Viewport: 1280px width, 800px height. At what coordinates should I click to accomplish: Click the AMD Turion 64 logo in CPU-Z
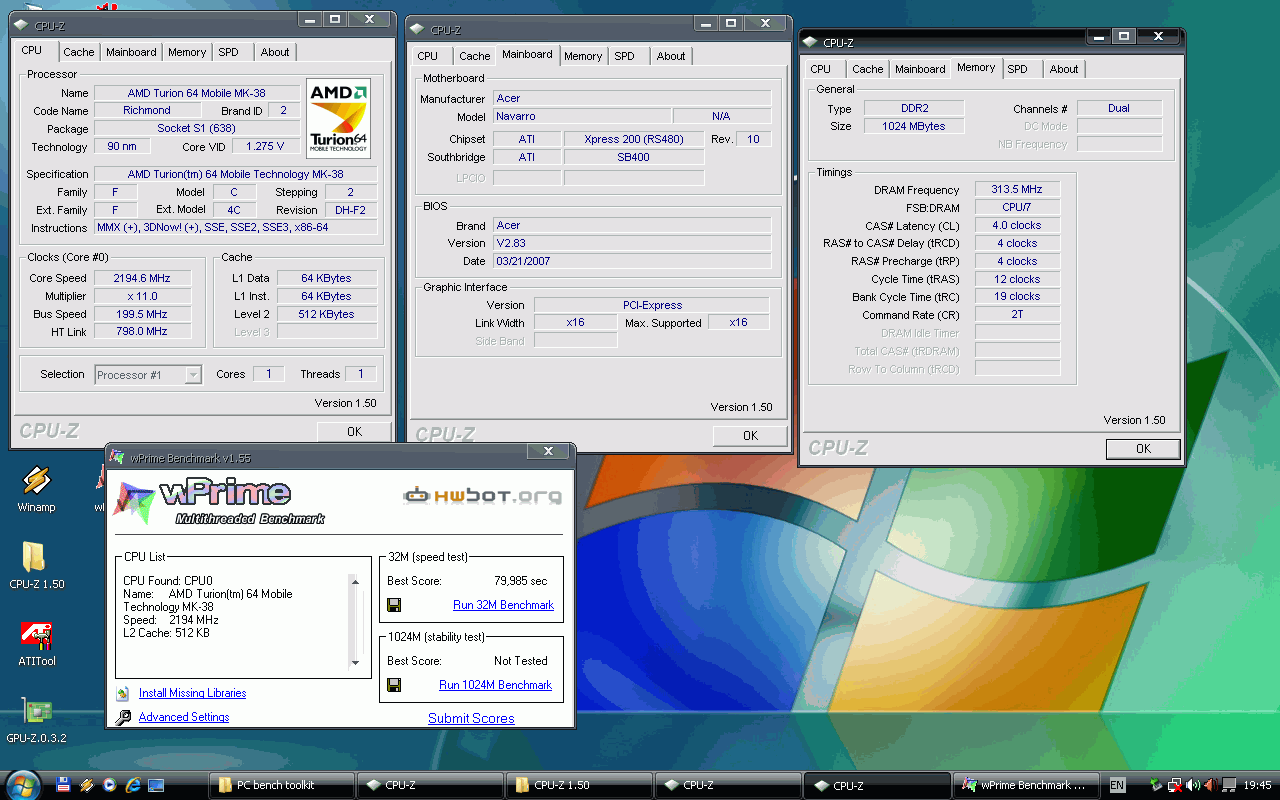tap(338, 118)
